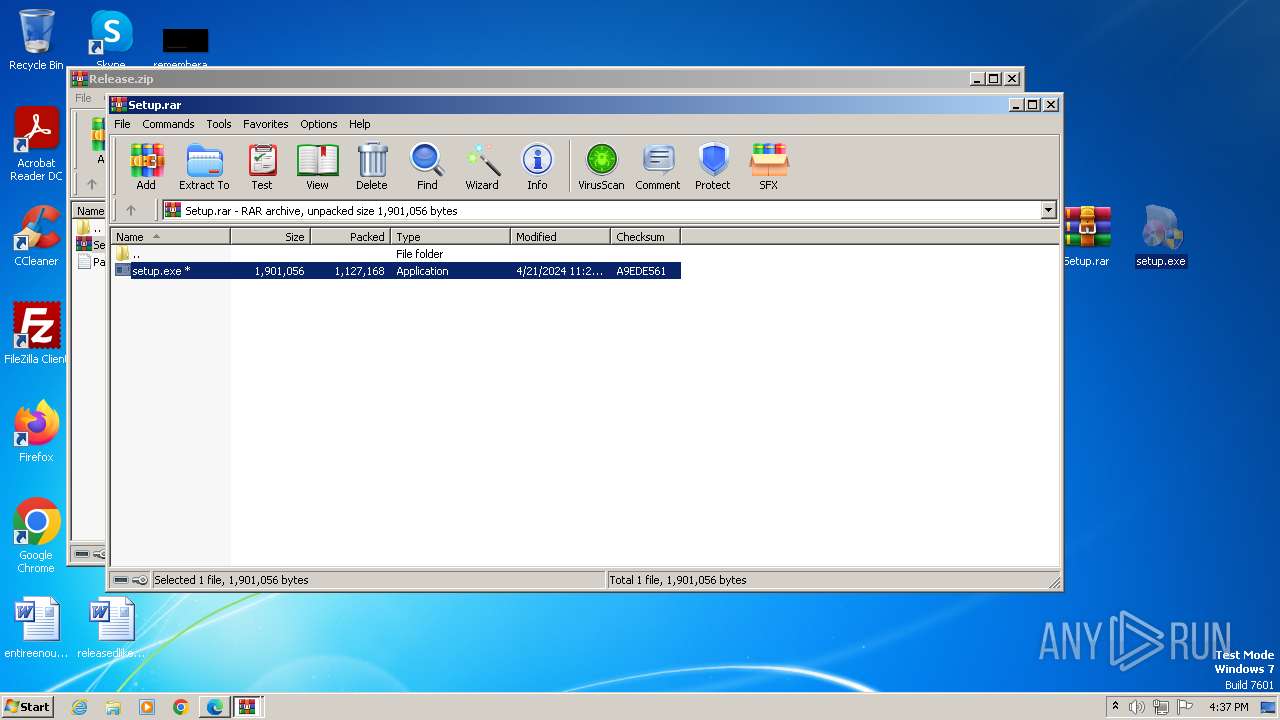Click the Protect shield icon
This screenshot has height=720, width=1280.
click(713, 166)
